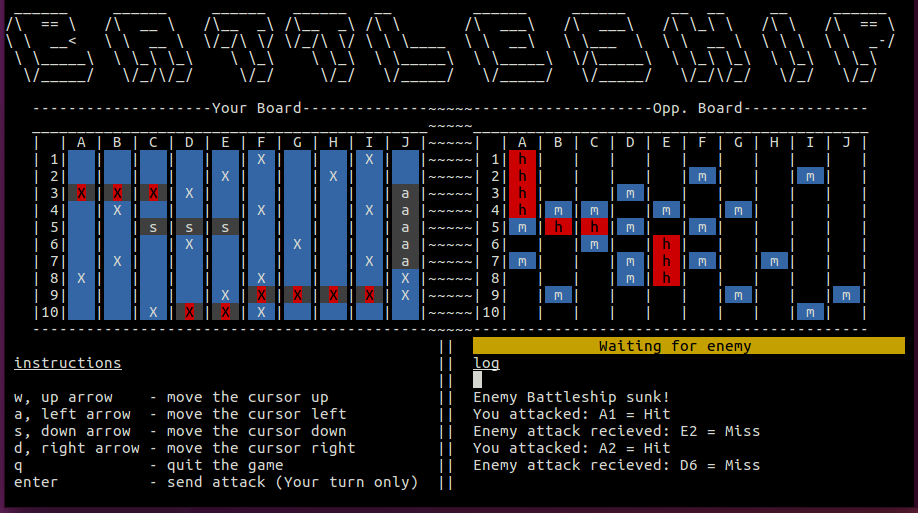
Task: Click red X cell D10 on Your Board
Action: pos(189,312)
